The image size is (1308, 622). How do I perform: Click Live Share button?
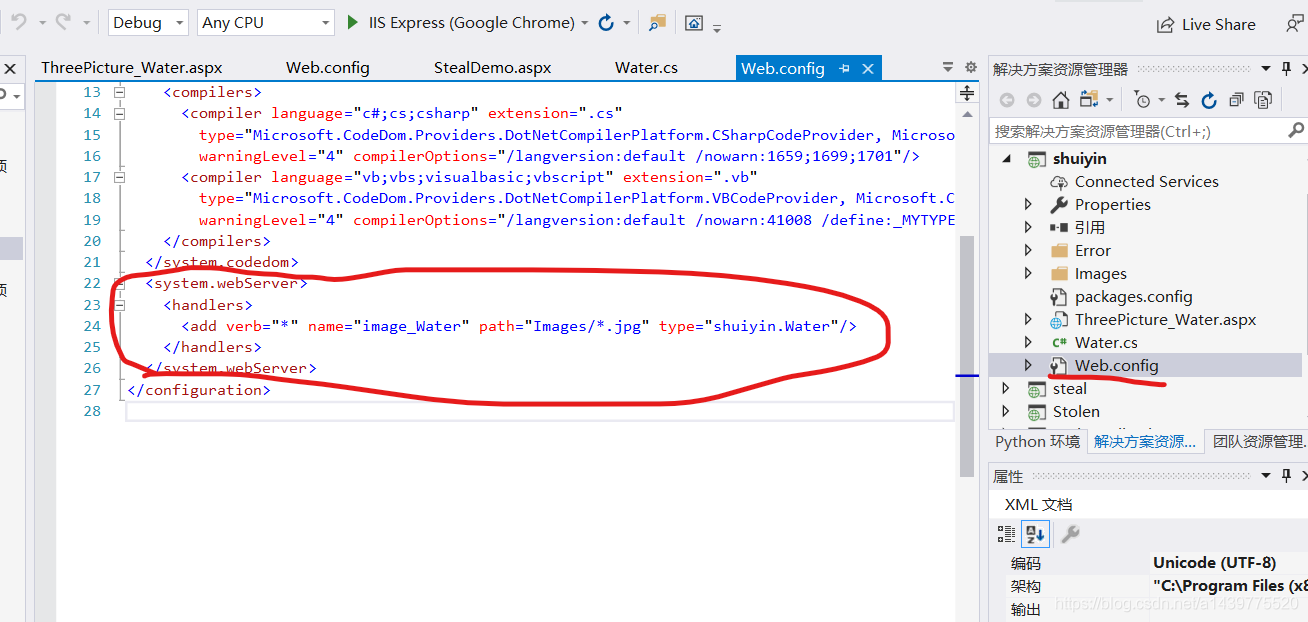pos(1206,24)
